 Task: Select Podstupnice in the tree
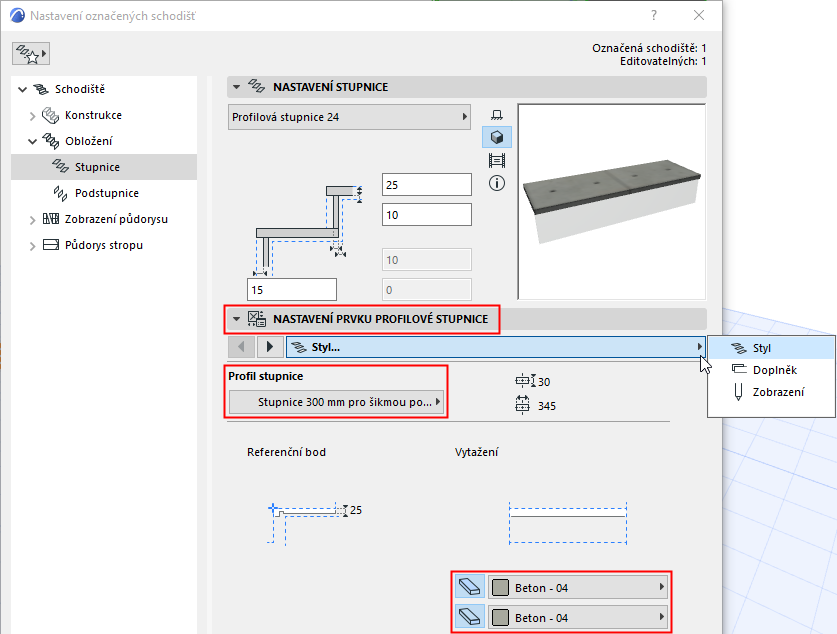[107, 193]
